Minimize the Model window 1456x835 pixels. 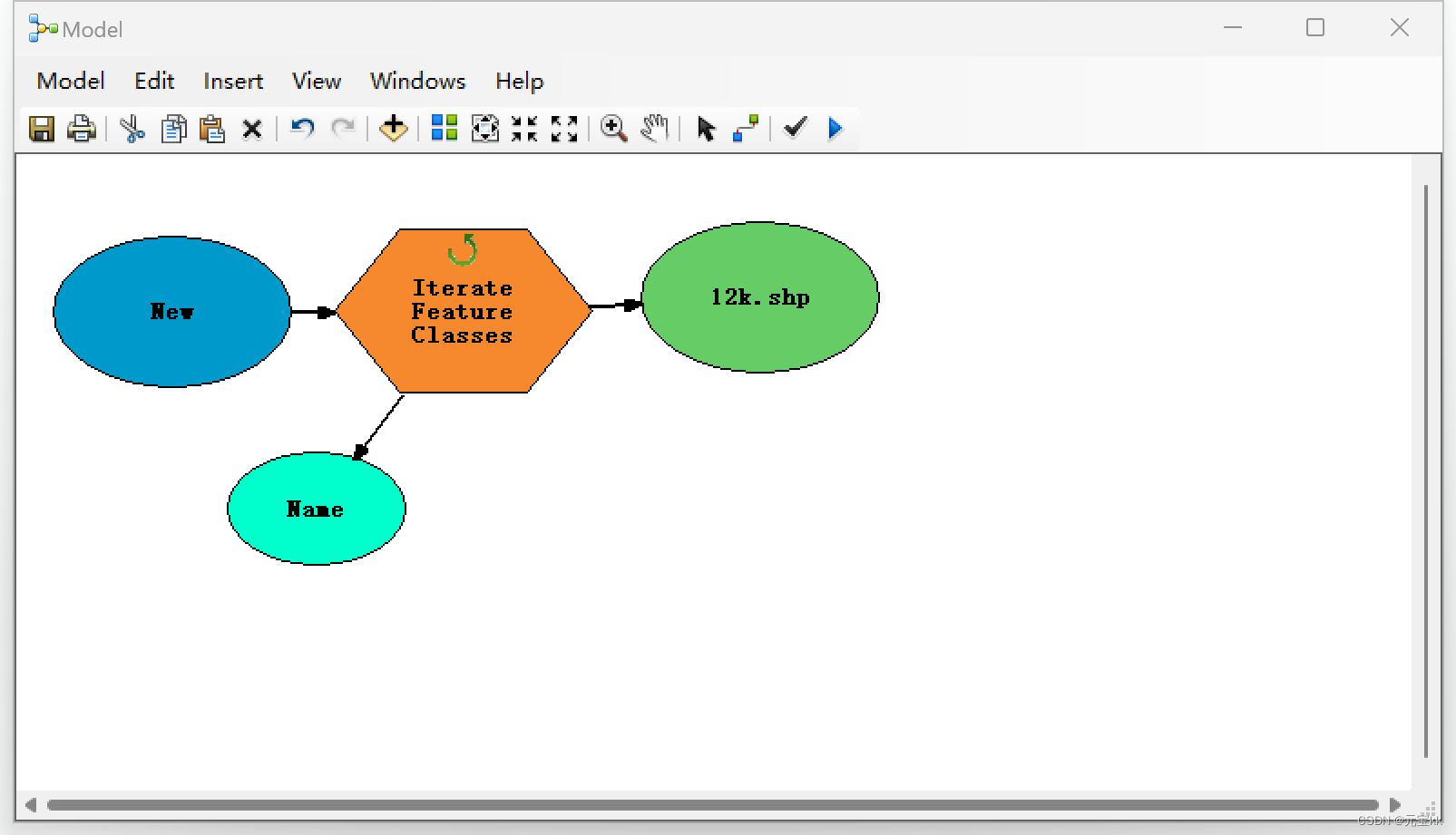coord(1233,28)
